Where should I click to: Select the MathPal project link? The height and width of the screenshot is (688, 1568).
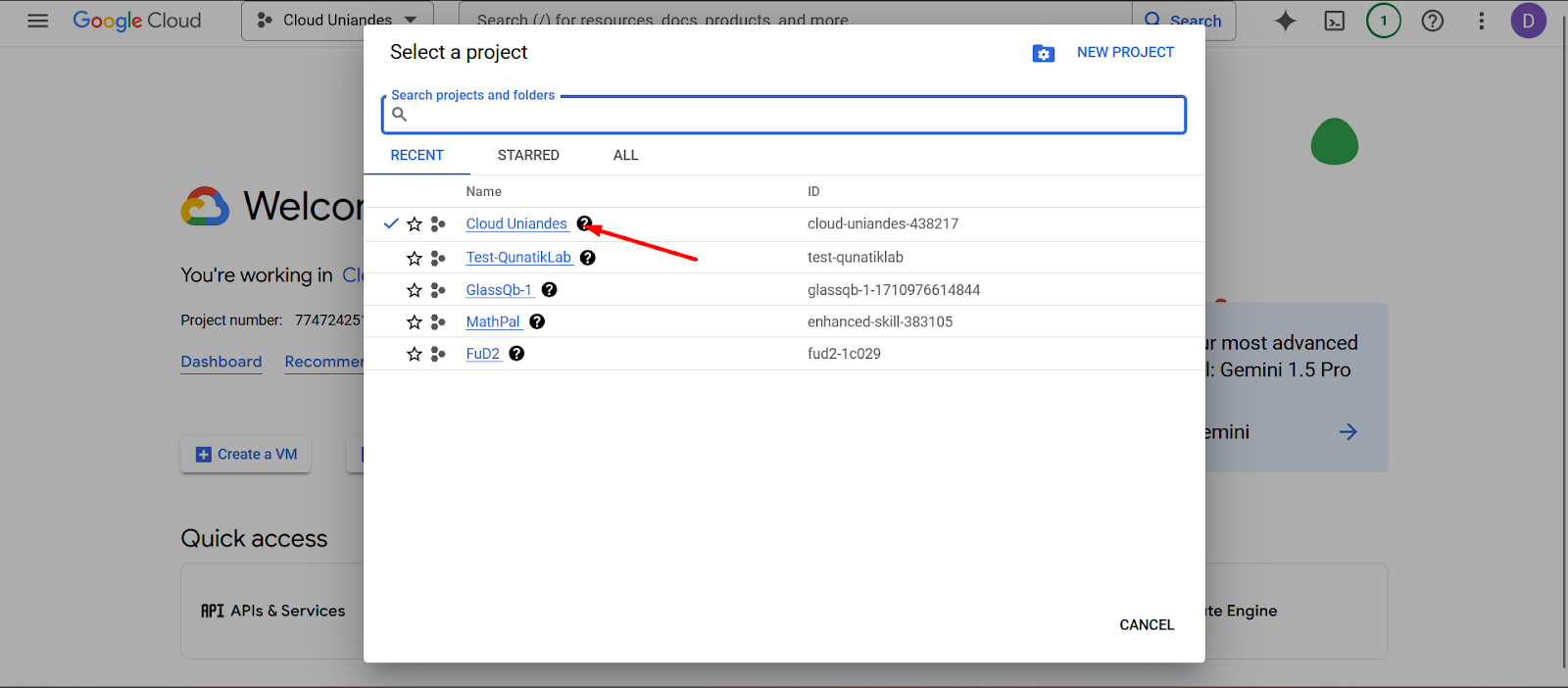[493, 321]
